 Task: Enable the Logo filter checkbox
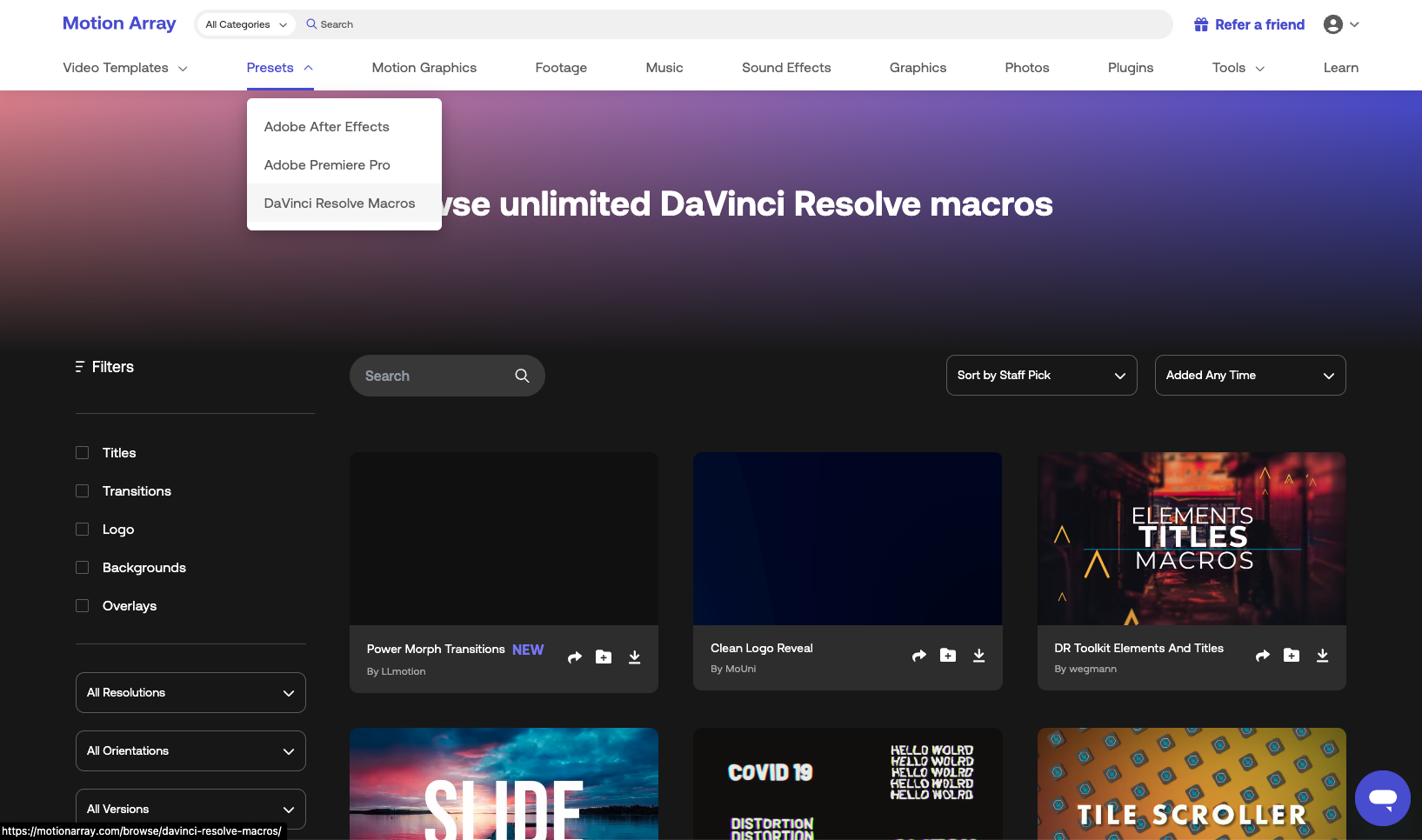(83, 530)
